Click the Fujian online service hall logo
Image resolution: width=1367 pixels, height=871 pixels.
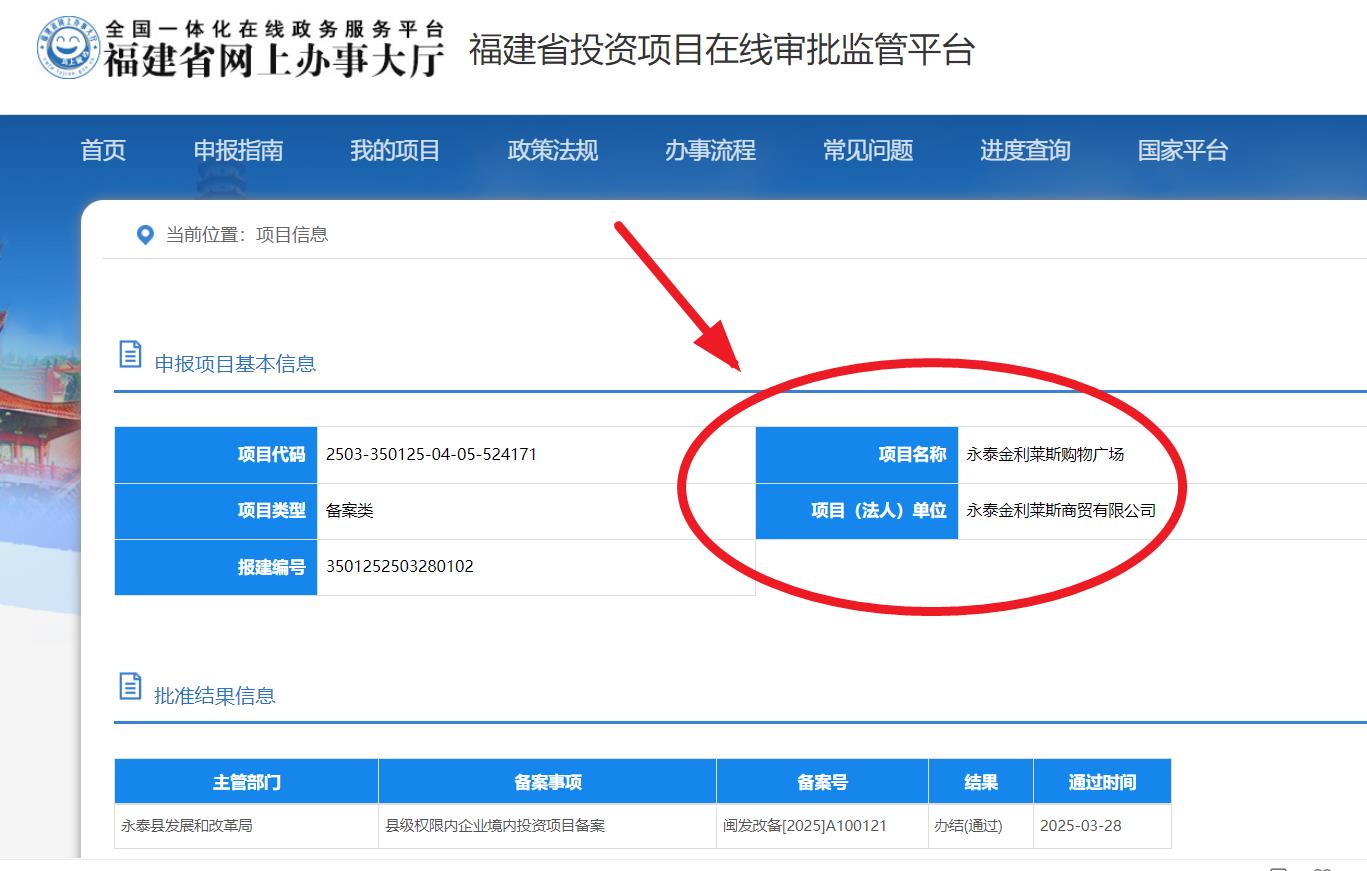(x=241, y=48)
